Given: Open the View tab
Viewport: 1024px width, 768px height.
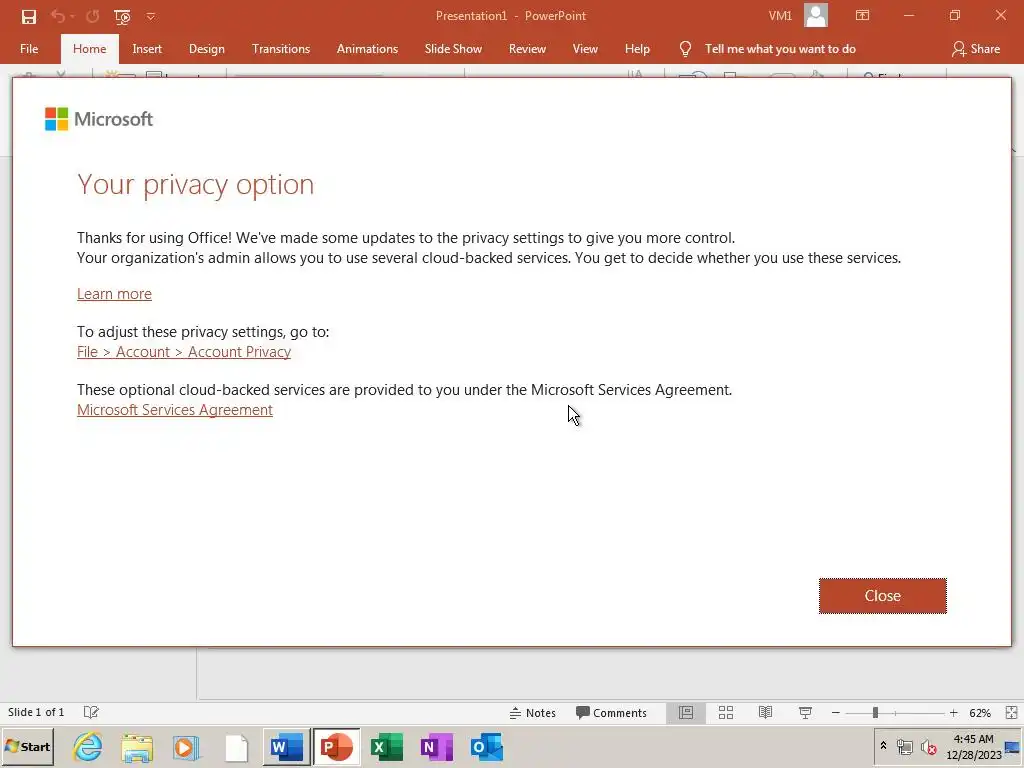Looking at the screenshot, I should tap(585, 49).
